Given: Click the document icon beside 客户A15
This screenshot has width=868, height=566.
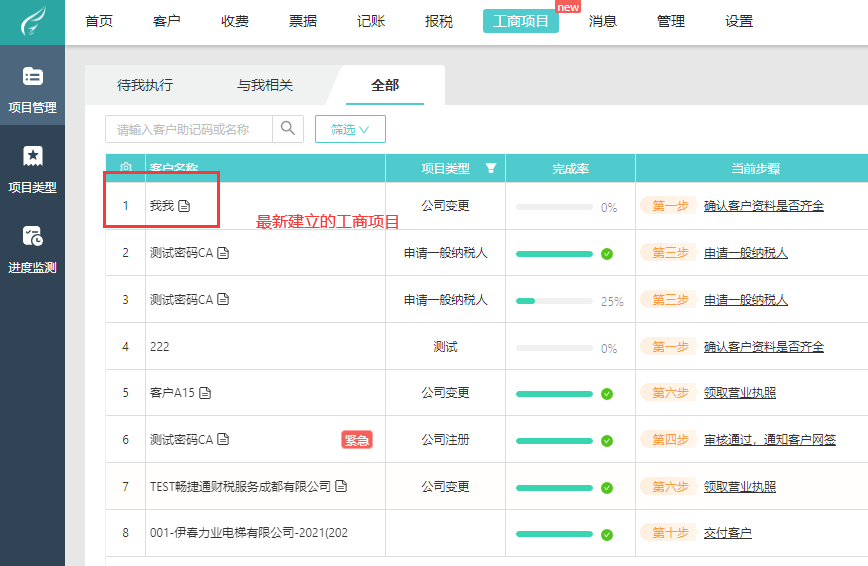Looking at the screenshot, I should [x=205, y=393].
